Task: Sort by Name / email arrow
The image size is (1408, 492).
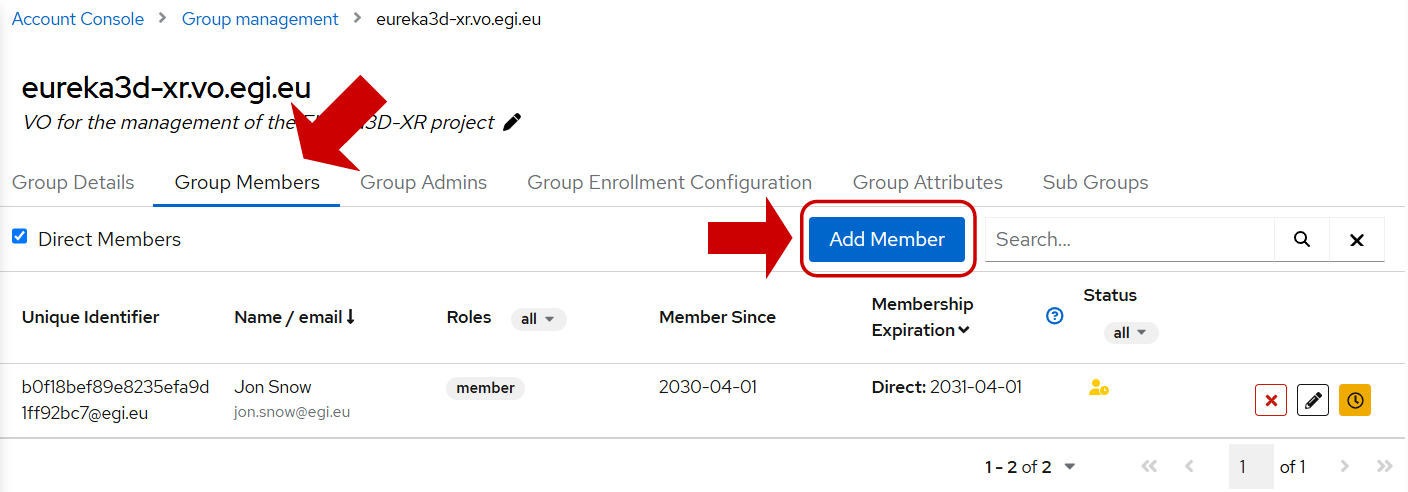Action: (x=351, y=317)
